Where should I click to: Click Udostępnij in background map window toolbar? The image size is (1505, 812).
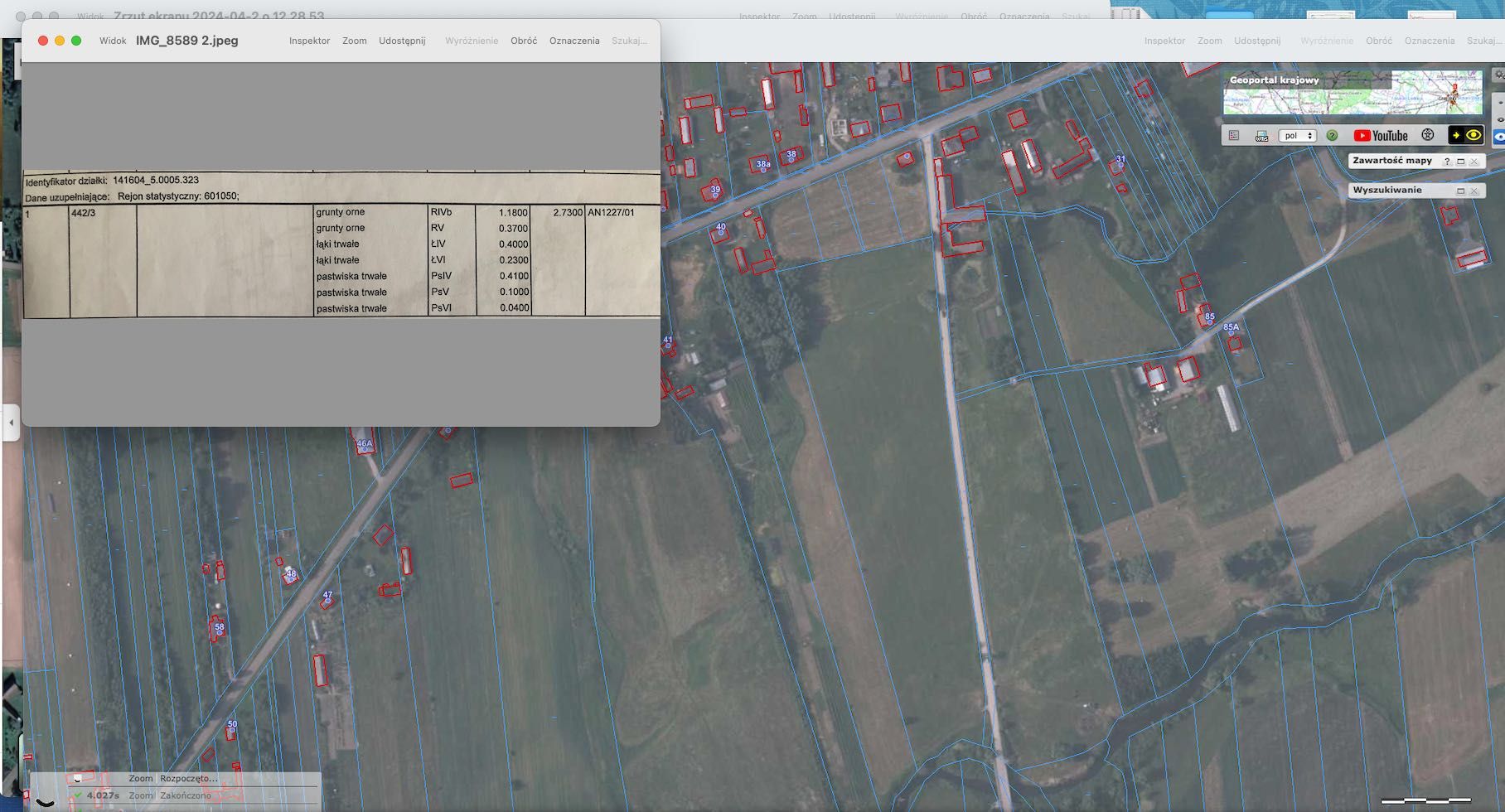pos(1257,41)
